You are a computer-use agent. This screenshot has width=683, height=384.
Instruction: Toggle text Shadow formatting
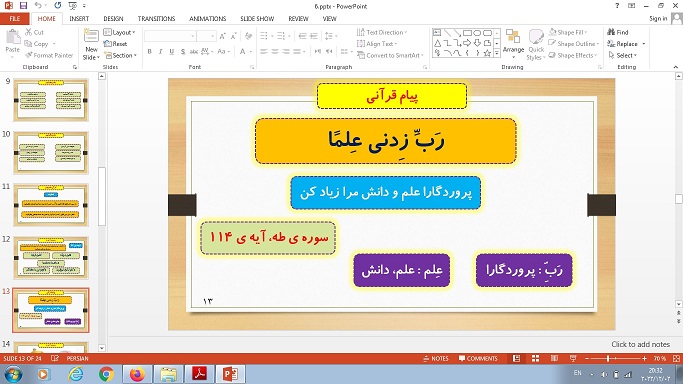pyautogui.click(x=183, y=51)
